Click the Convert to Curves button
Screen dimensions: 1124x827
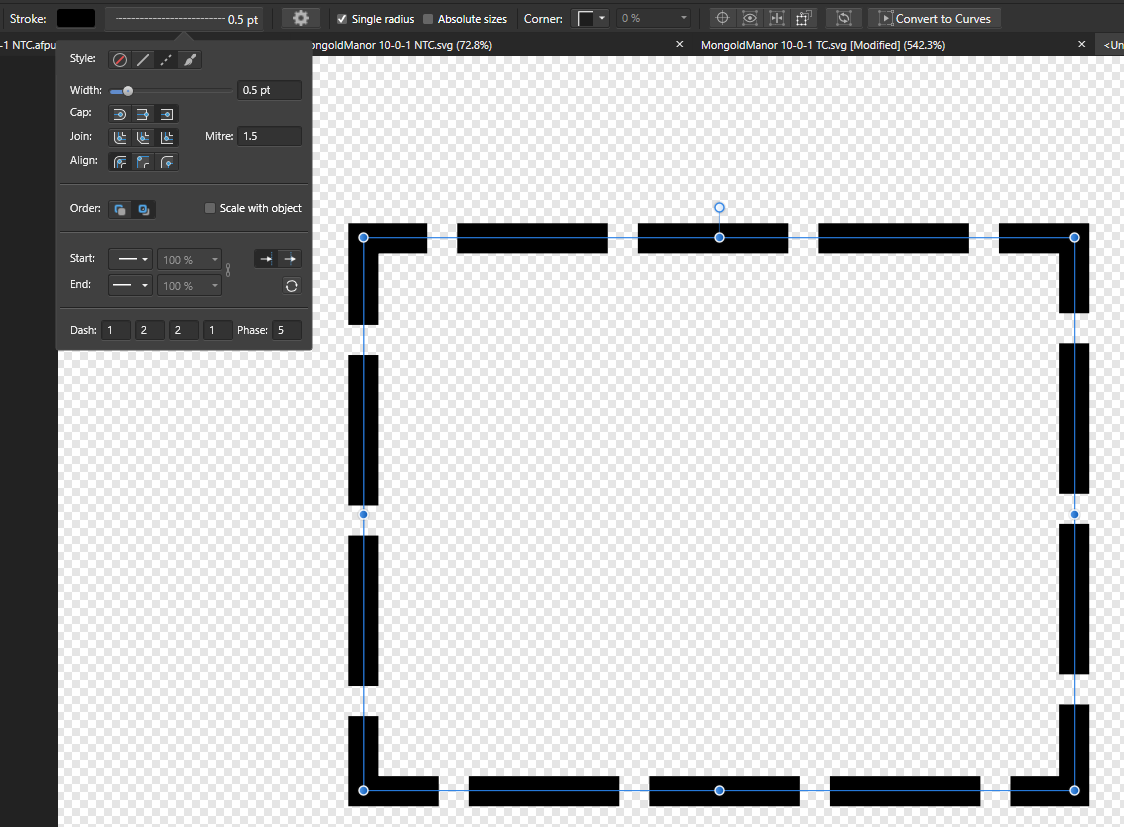pos(934,19)
